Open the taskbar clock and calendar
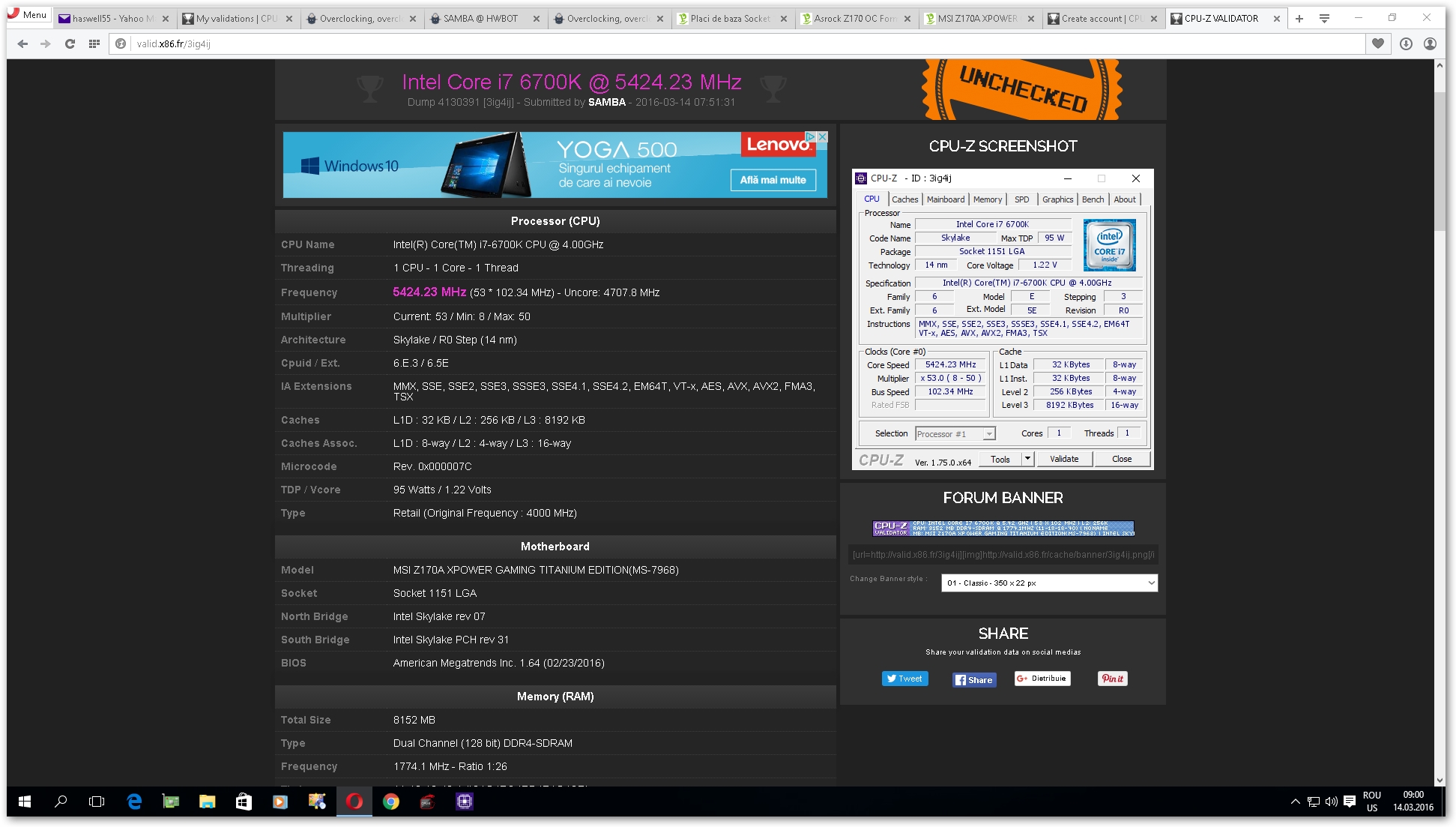This screenshot has height=827, width=1456. tap(1413, 802)
